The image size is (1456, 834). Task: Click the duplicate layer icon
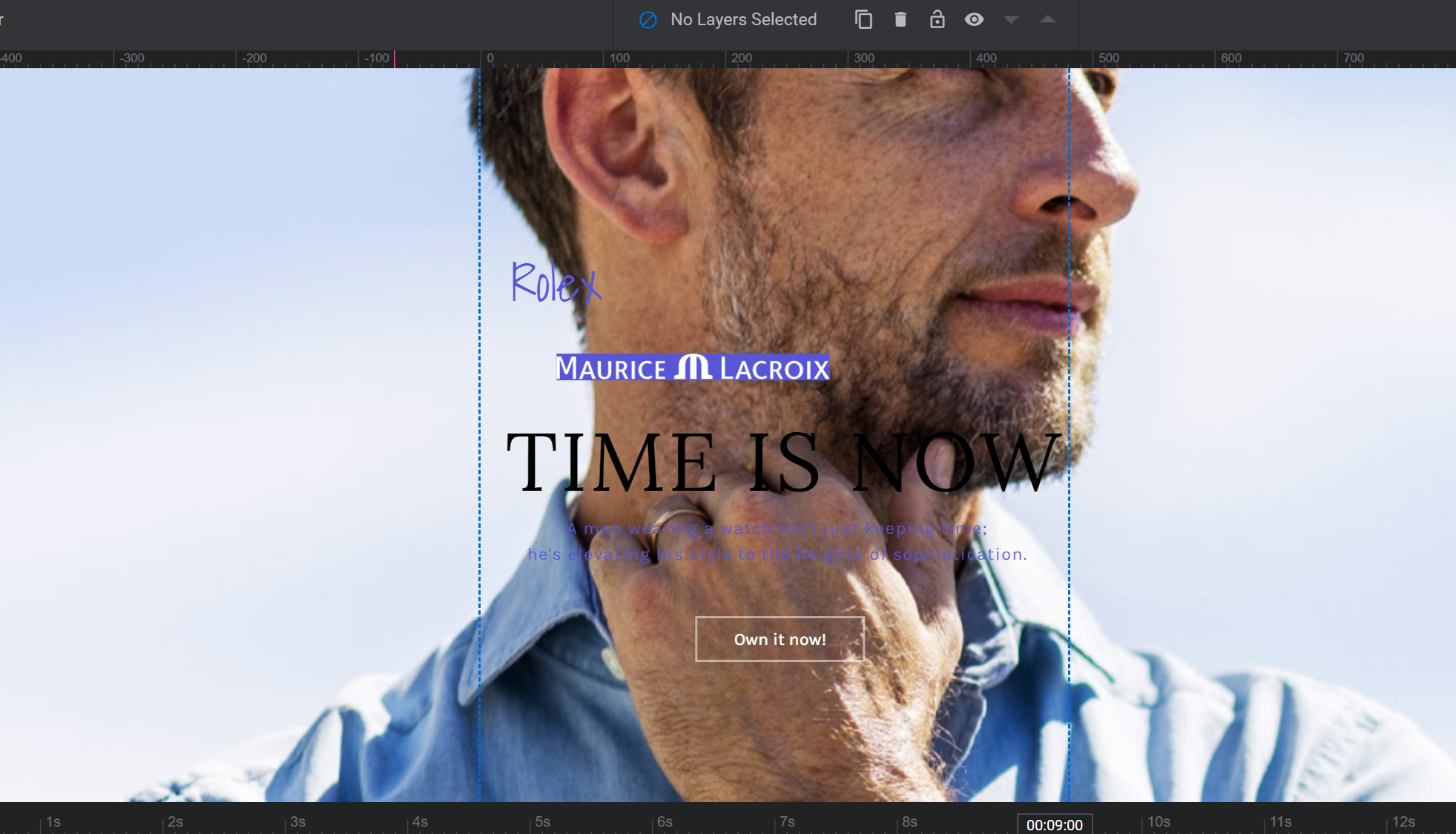pos(862,19)
